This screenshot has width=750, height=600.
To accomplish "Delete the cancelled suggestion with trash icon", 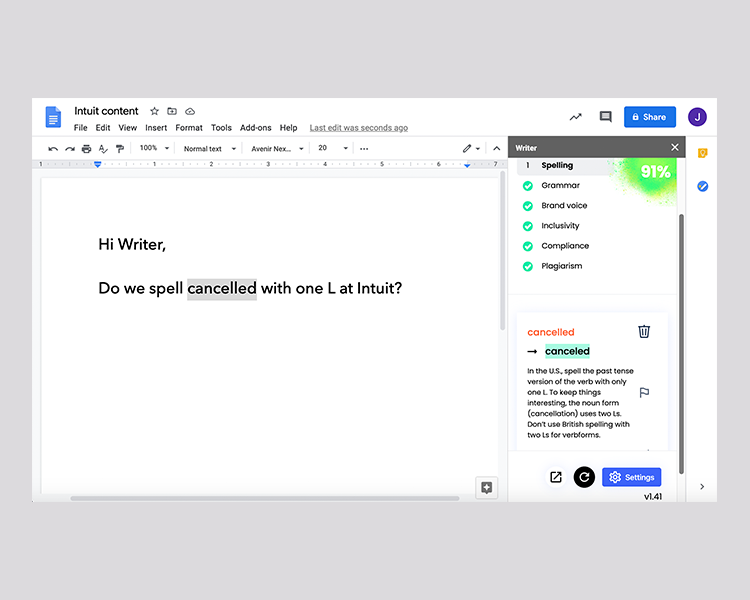I will click(644, 331).
